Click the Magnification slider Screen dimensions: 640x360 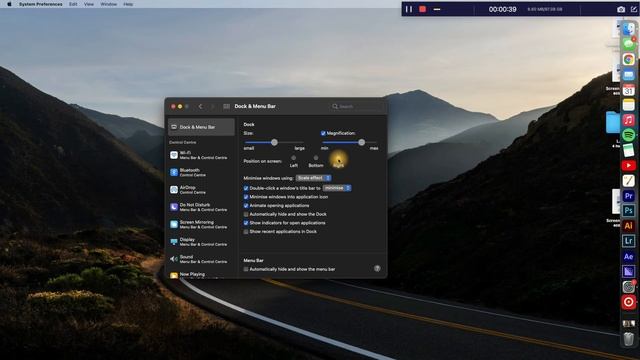pos(349,142)
